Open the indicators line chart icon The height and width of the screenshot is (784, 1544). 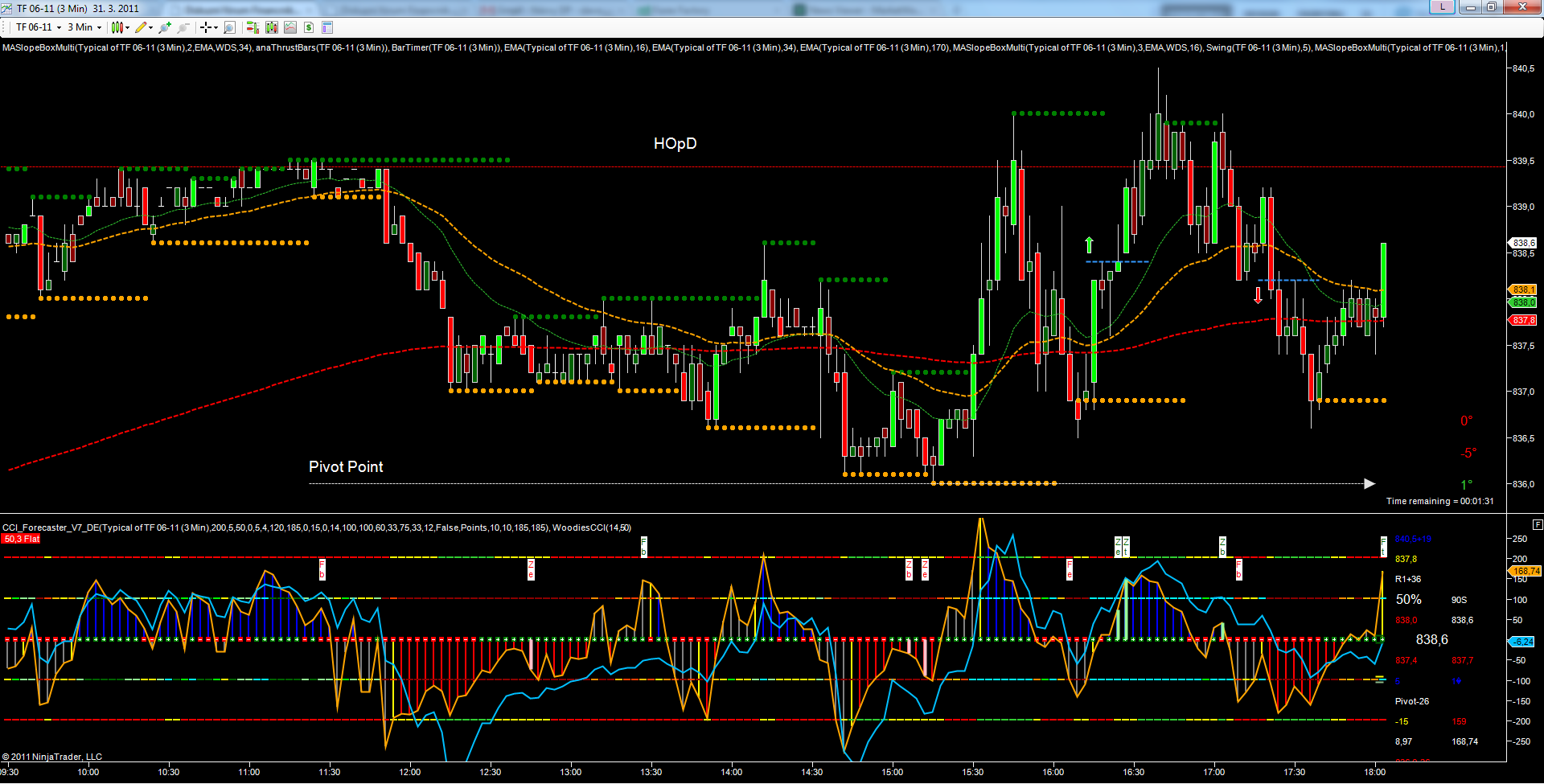290,27
